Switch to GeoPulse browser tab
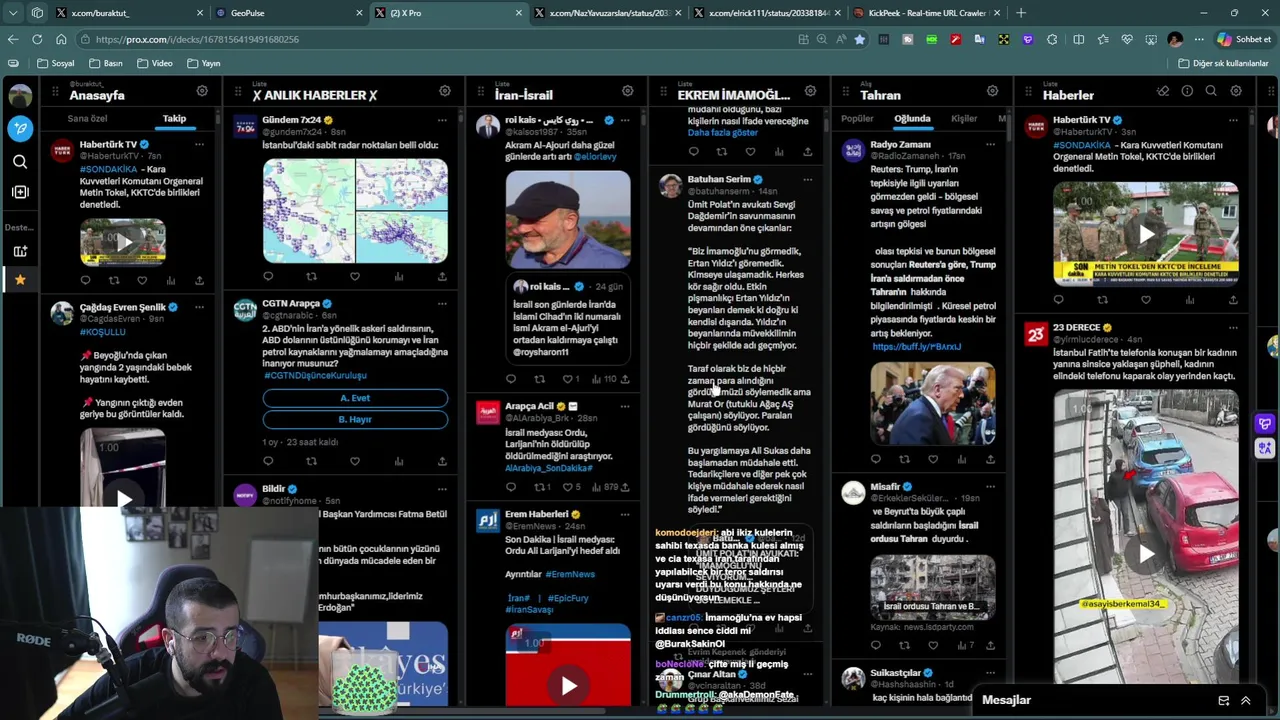Viewport: 1280px width, 720px height. tap(286, 13)
